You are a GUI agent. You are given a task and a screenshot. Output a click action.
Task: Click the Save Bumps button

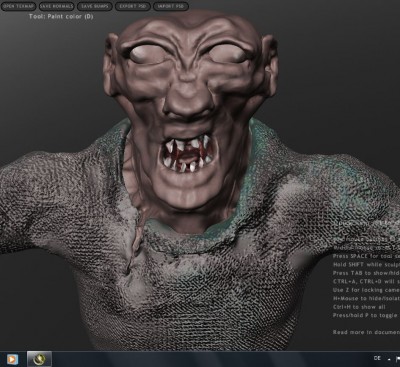point(95,6)
